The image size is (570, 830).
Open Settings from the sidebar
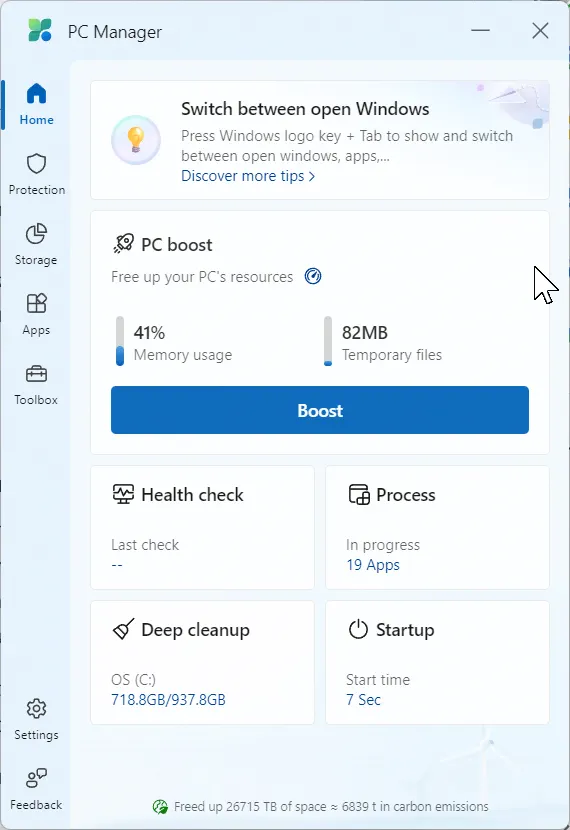[x=37, y=719]
